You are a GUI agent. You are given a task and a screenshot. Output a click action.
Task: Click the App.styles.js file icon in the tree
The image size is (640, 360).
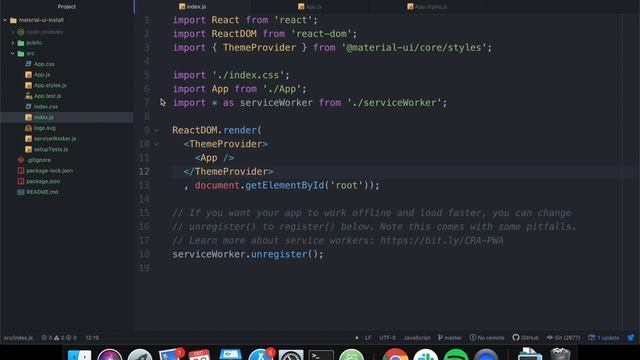[x=28, y=85]
